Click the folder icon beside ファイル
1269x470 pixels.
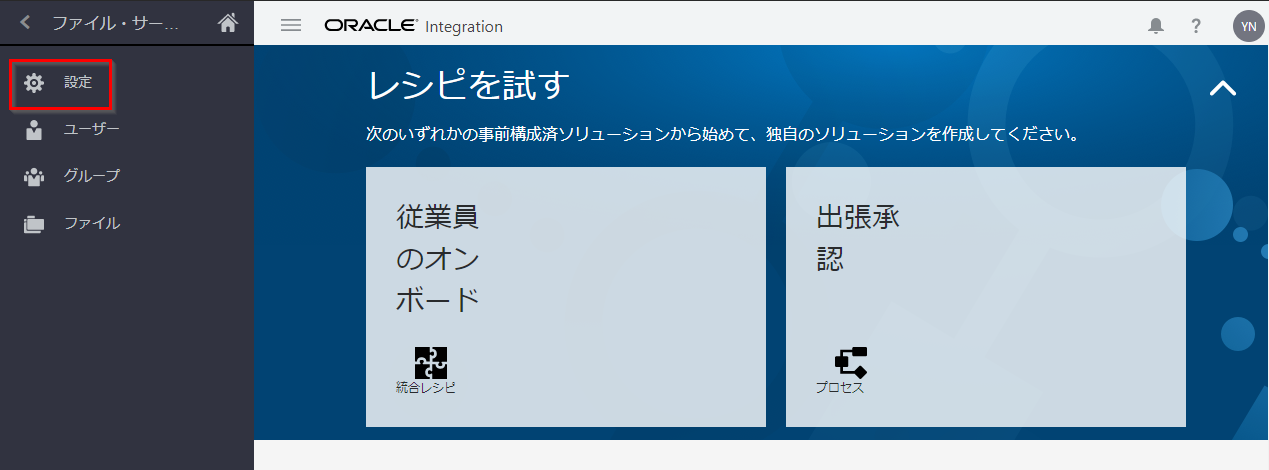pos(34,224)
